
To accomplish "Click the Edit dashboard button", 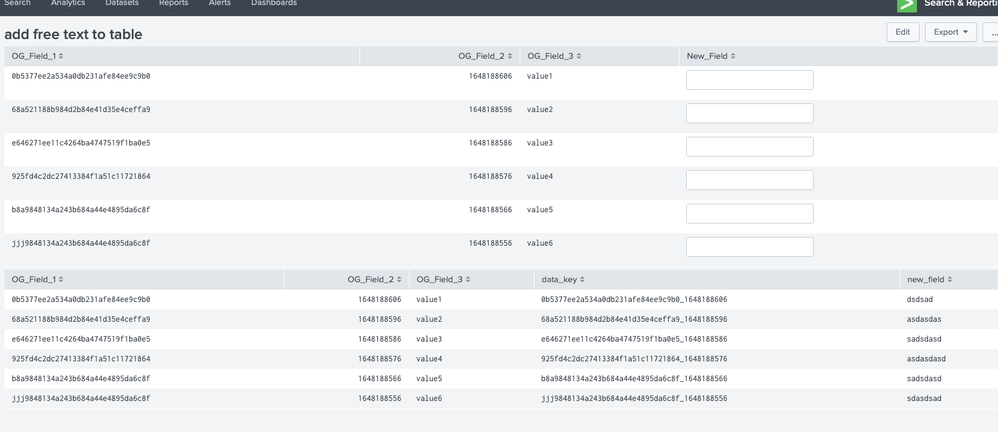I will coord(902,32).
